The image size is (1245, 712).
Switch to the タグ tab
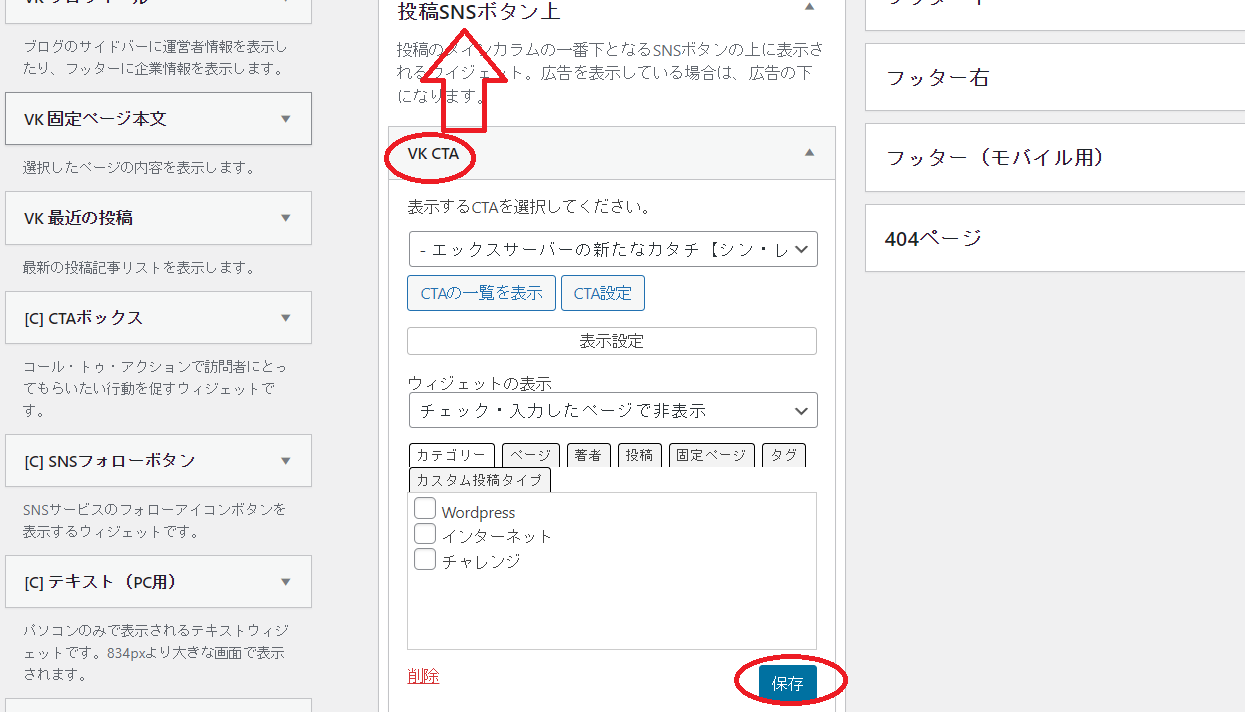tap(784, 455)
